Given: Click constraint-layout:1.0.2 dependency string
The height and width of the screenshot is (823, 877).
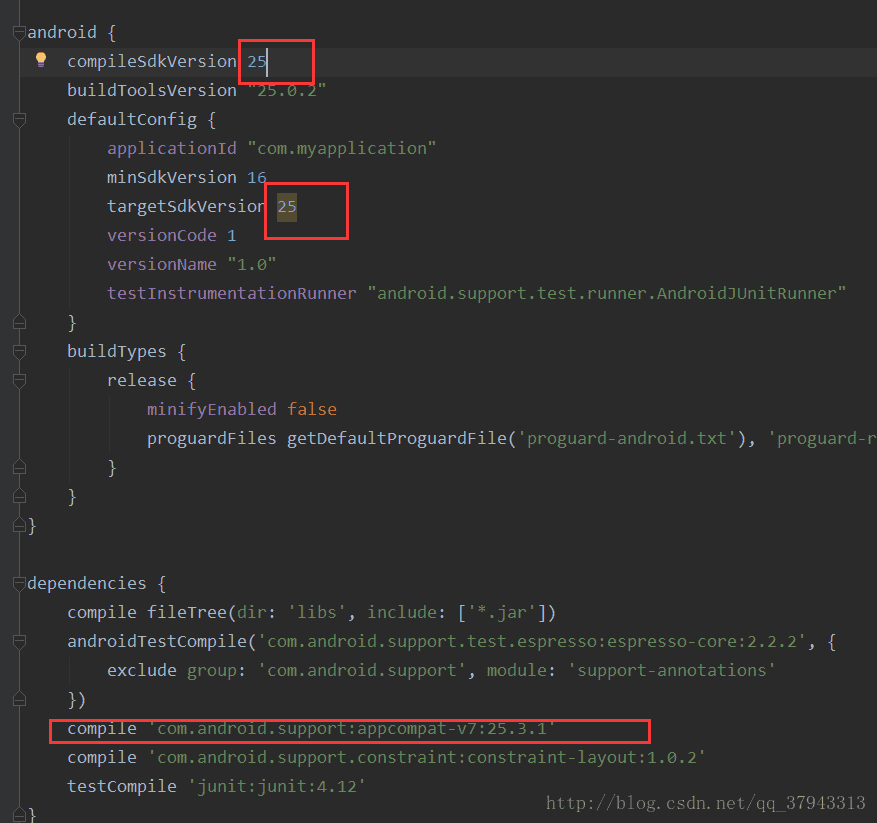Looking at the screenshot, I should pos(427,758).
